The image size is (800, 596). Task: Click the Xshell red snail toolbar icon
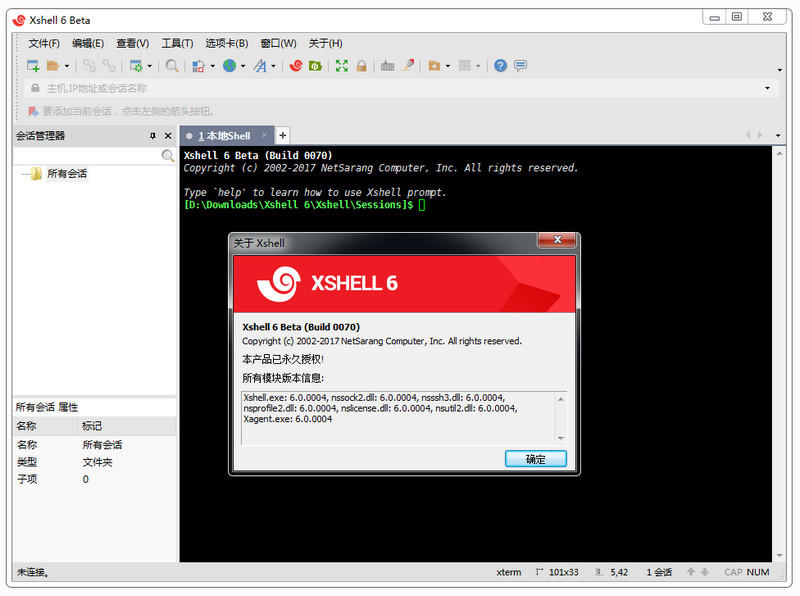pyautogui.click(x=295, y=66)
